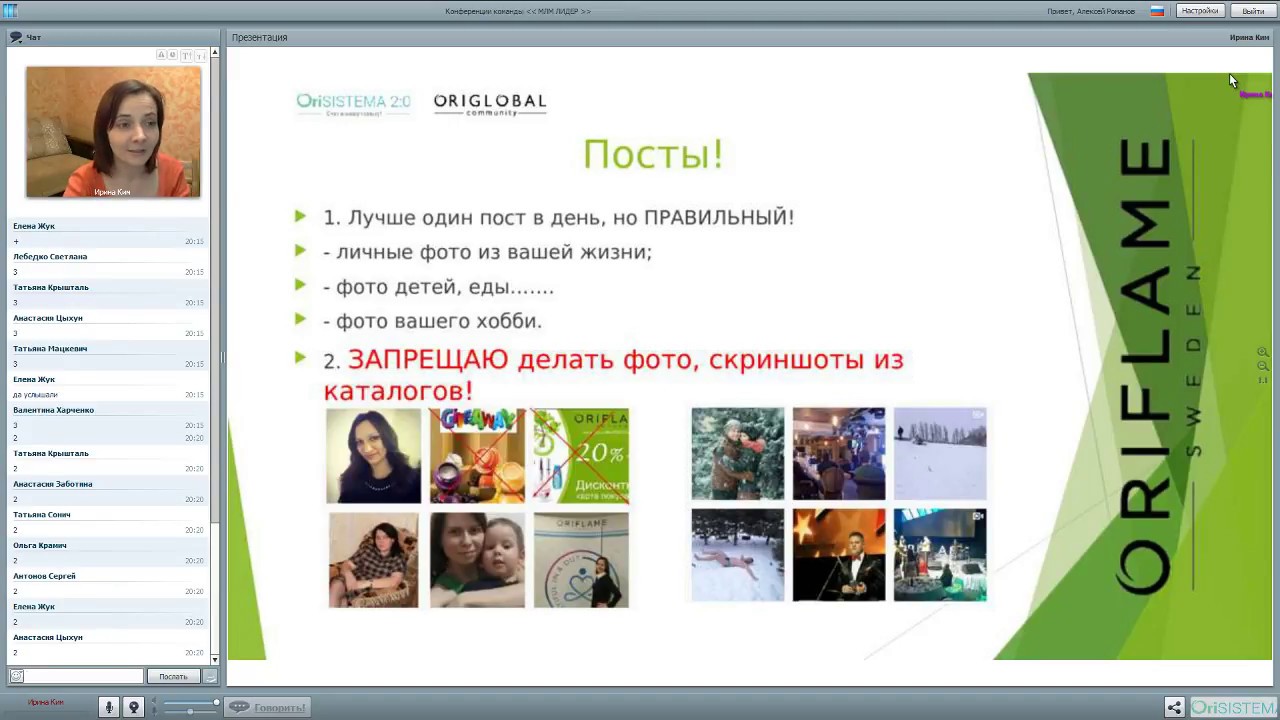Toggle the webcam button
Viewport: 1280px width, 720px height.
133,707
